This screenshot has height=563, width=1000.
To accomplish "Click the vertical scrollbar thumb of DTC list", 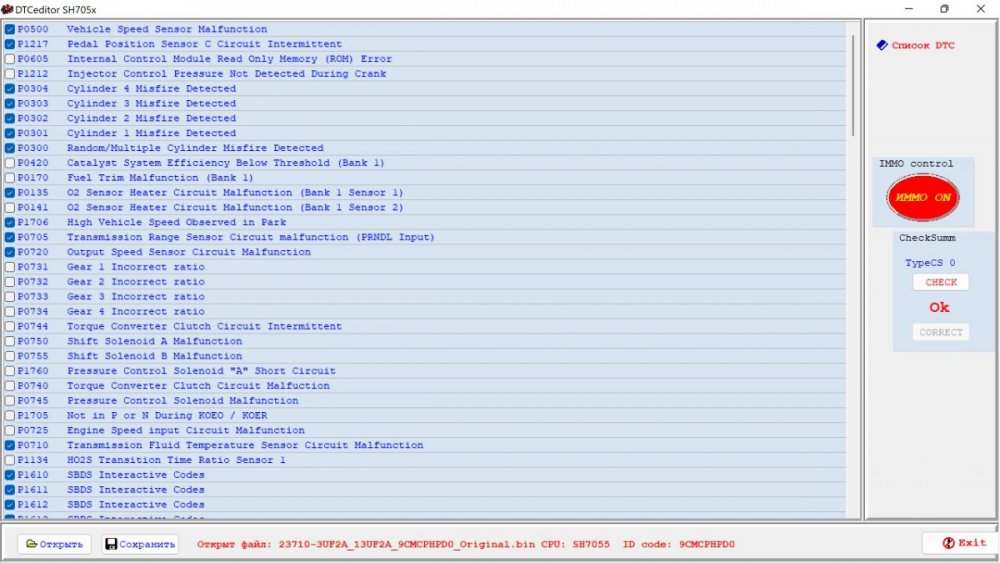I will point(853,85).
